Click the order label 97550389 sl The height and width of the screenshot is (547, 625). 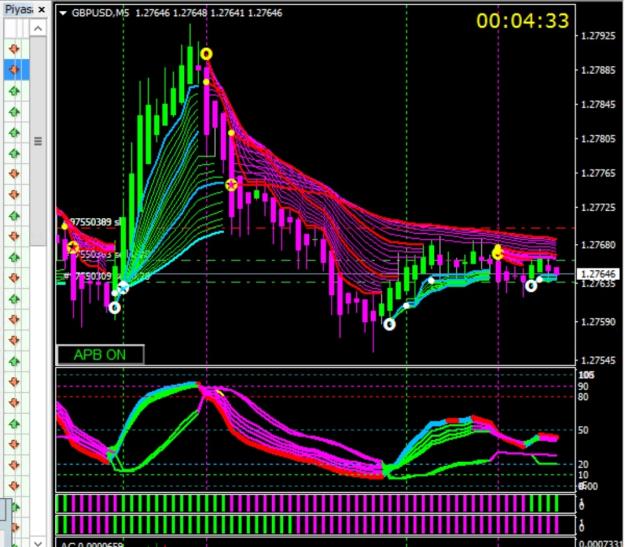point(95,222)
